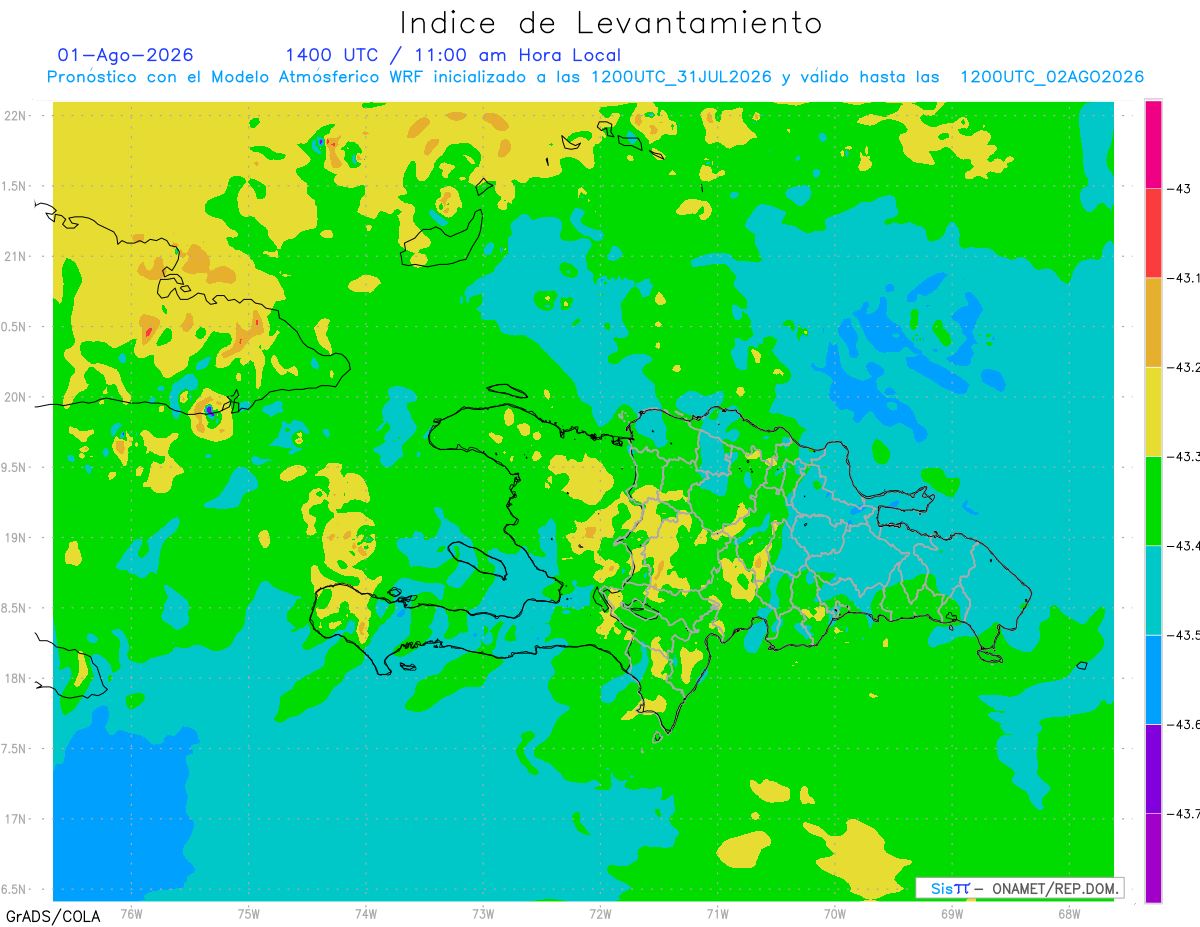
Task: Click the legend value -43.7
Action: (1183, 814)
